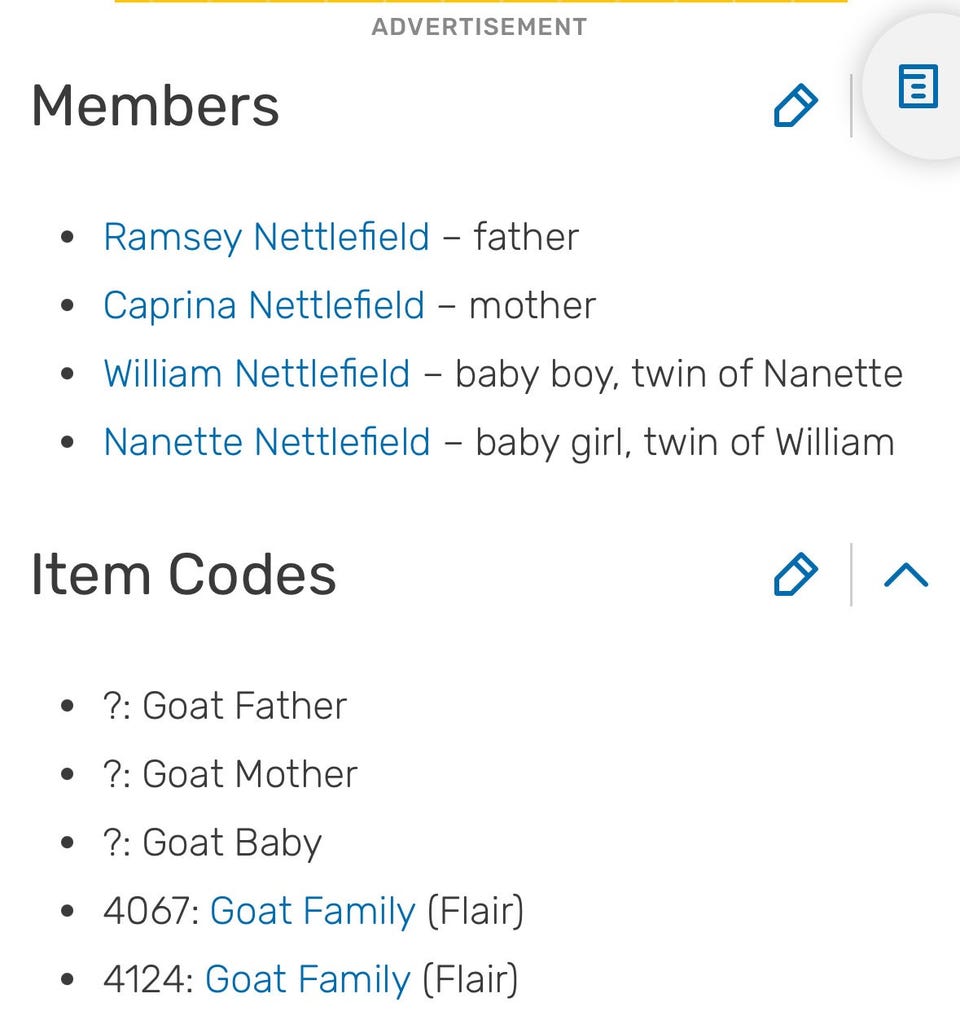Viewport: 960px width, 1033px height.
Task: Click the pencil icon beside Members heading
Action: coord(796,106)
